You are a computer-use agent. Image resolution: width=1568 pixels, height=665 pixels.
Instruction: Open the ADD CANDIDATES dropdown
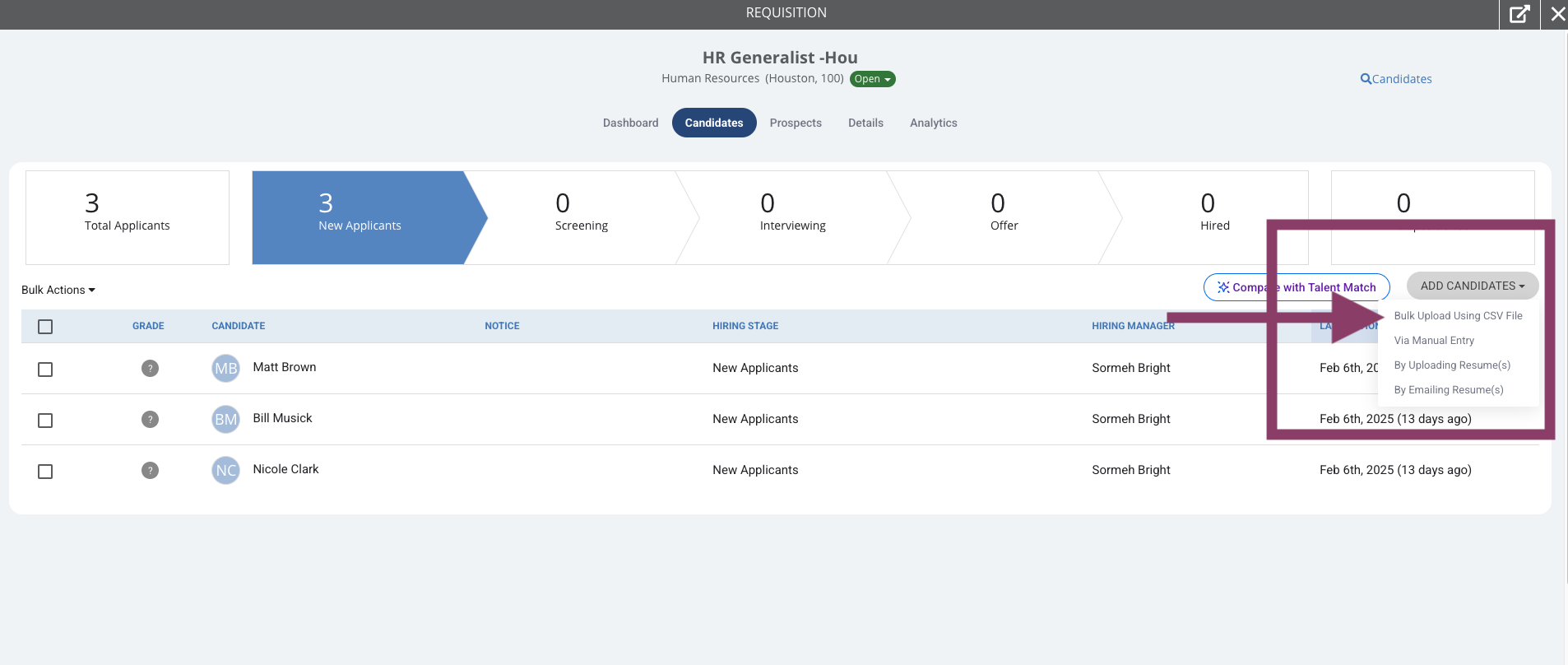1473,286
